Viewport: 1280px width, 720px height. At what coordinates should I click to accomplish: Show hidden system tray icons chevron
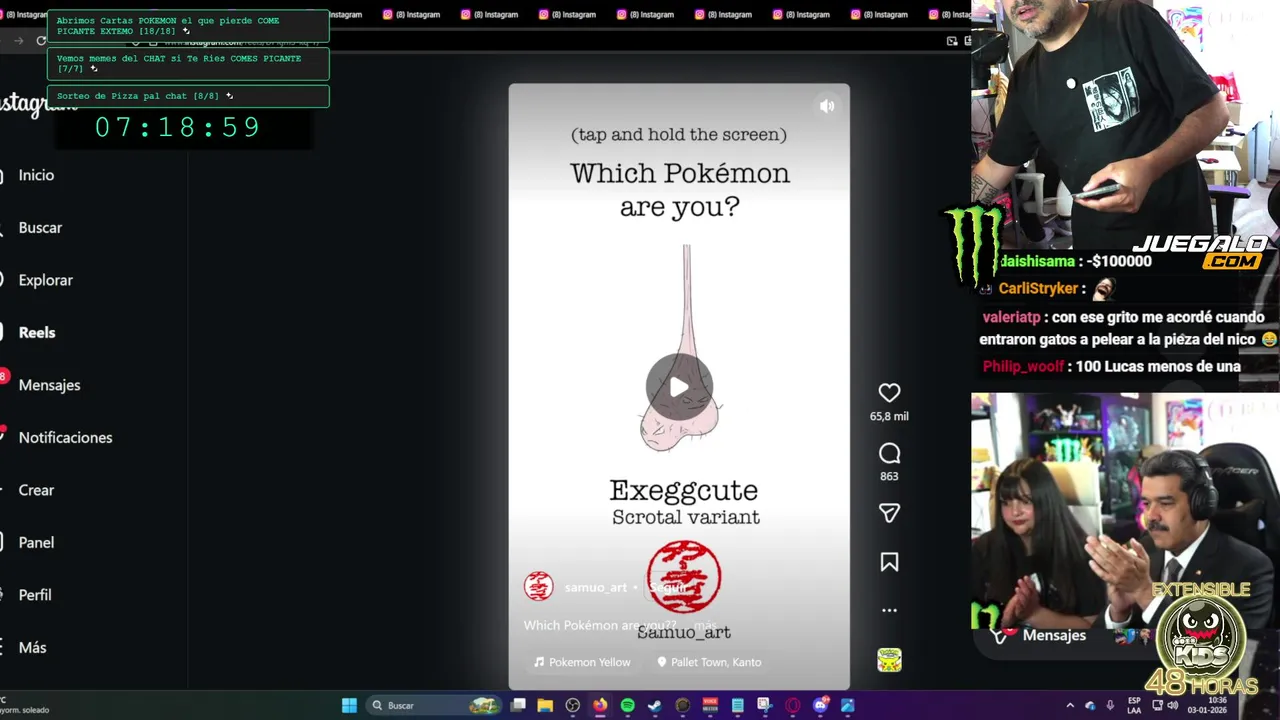click(1070, 705)
